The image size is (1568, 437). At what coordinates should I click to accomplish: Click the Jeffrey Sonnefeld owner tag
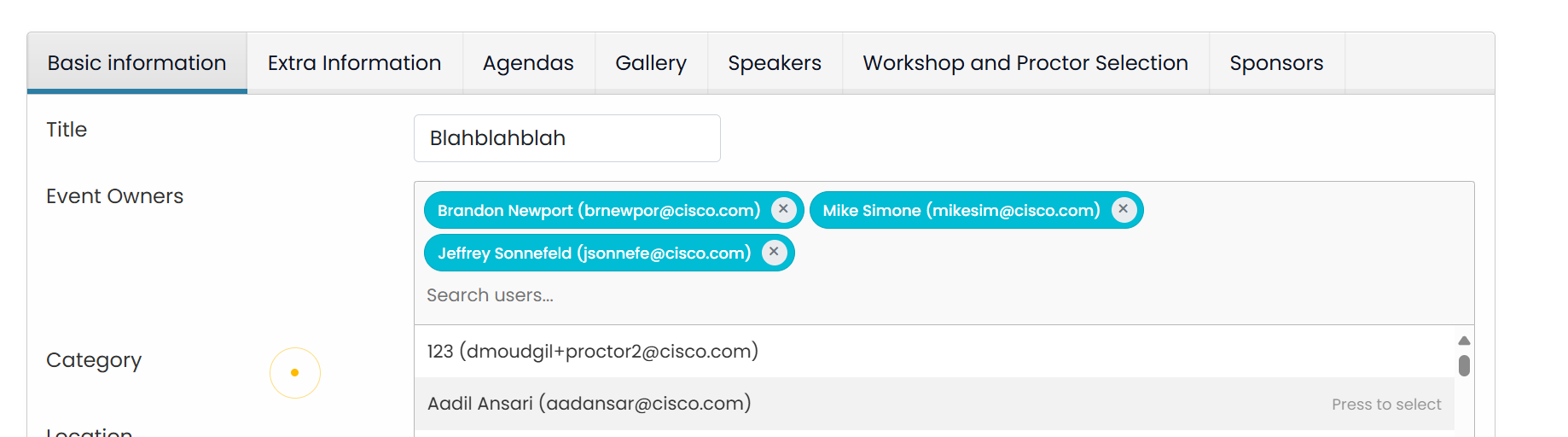pyautogui.click(x=594, y=253)
